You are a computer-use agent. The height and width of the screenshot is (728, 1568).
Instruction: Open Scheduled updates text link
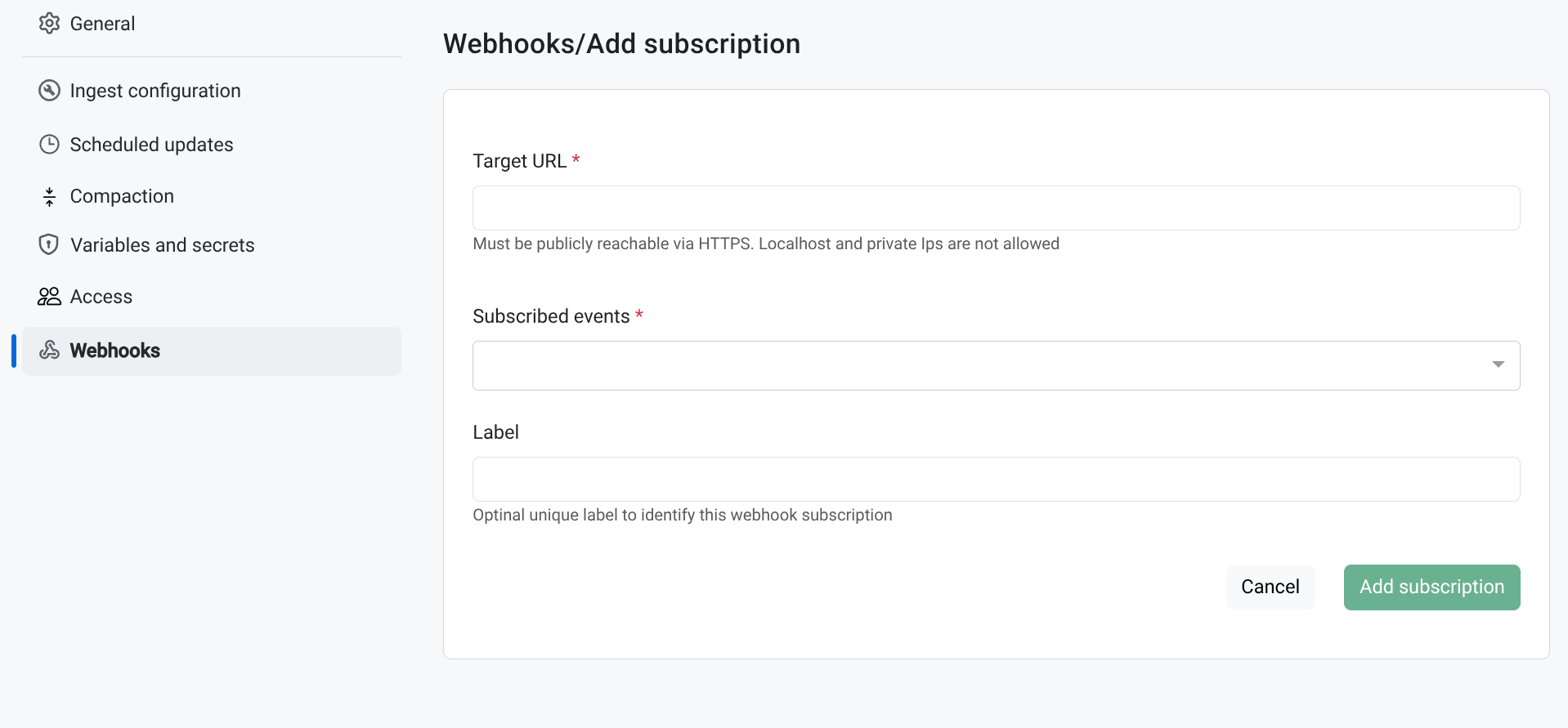pos(151,145)
